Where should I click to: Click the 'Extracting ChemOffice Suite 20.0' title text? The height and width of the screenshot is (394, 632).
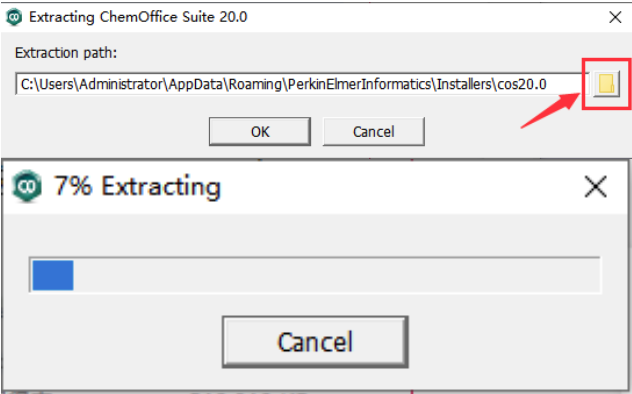[x=138, y=17]
